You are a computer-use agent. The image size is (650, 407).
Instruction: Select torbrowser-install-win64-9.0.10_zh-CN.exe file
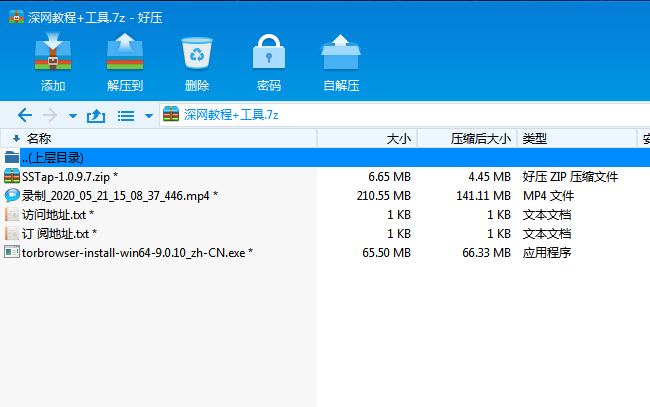pos(137,253)
